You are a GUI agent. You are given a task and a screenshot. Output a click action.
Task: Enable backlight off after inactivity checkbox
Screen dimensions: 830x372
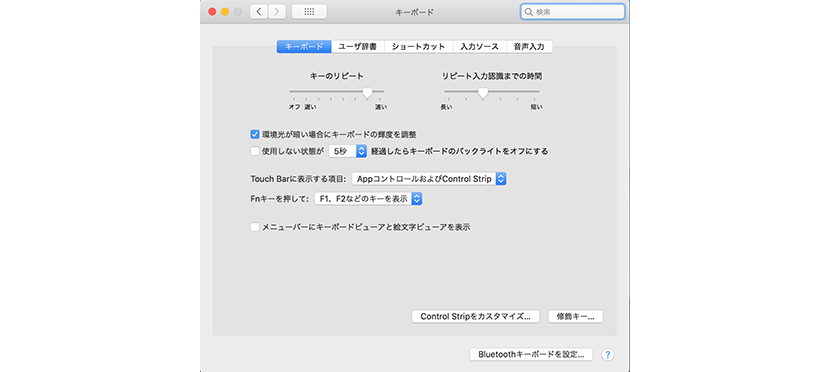tap(255, 151)
